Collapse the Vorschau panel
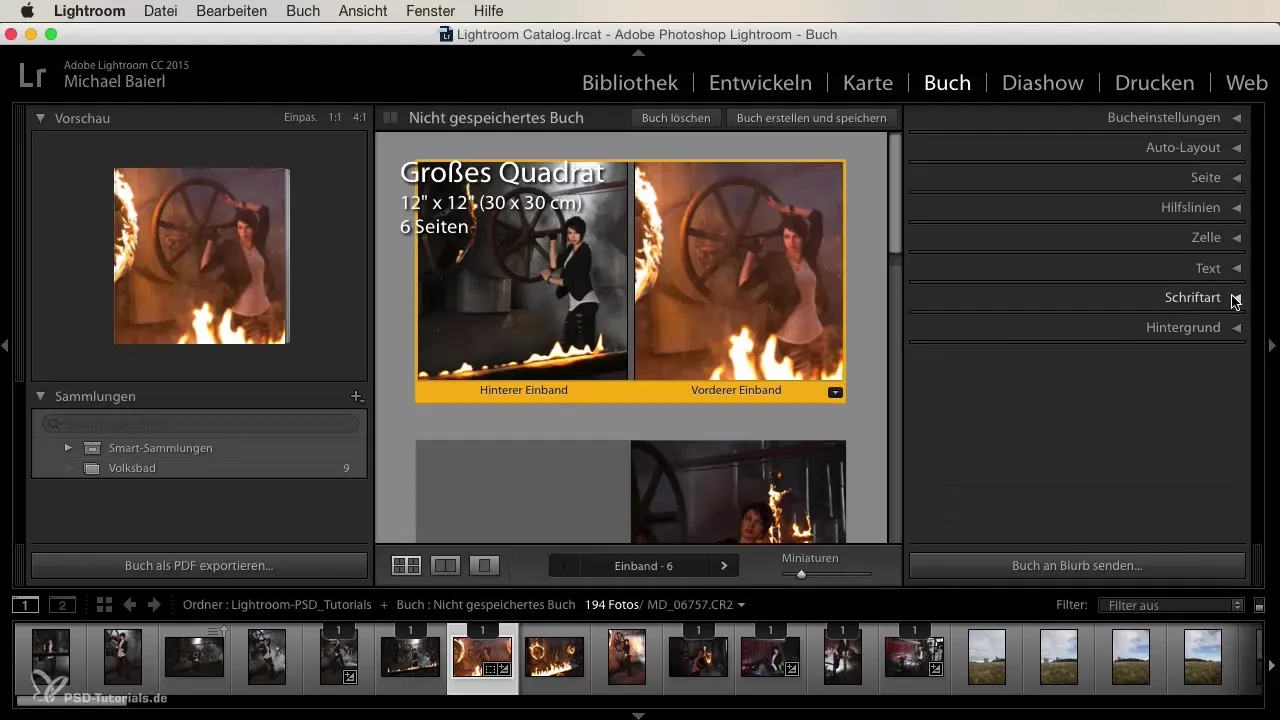Screen dimensions: 1280x720 40,118
